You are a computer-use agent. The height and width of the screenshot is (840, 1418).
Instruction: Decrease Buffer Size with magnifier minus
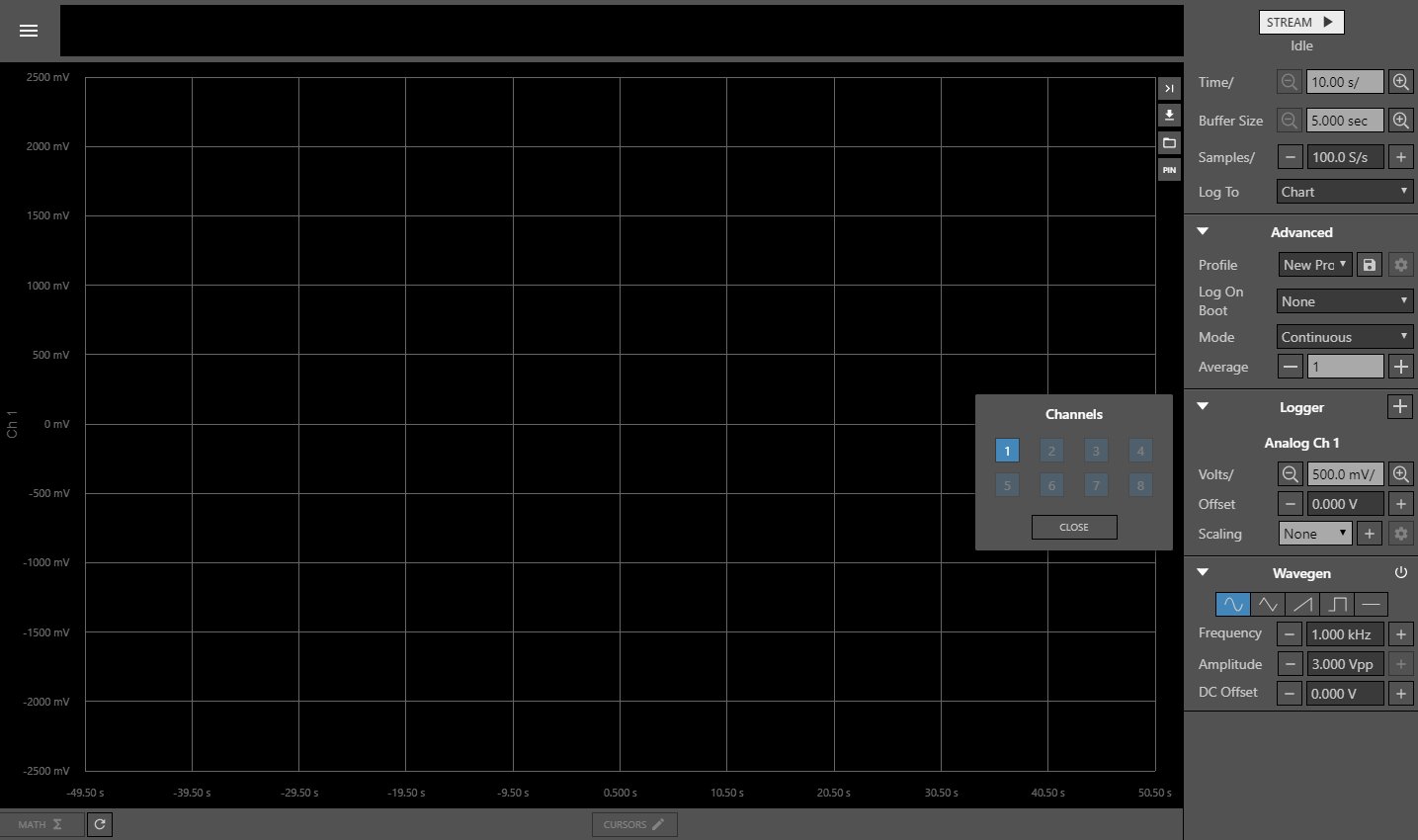pyautogui.click(x=1290, y=121)
